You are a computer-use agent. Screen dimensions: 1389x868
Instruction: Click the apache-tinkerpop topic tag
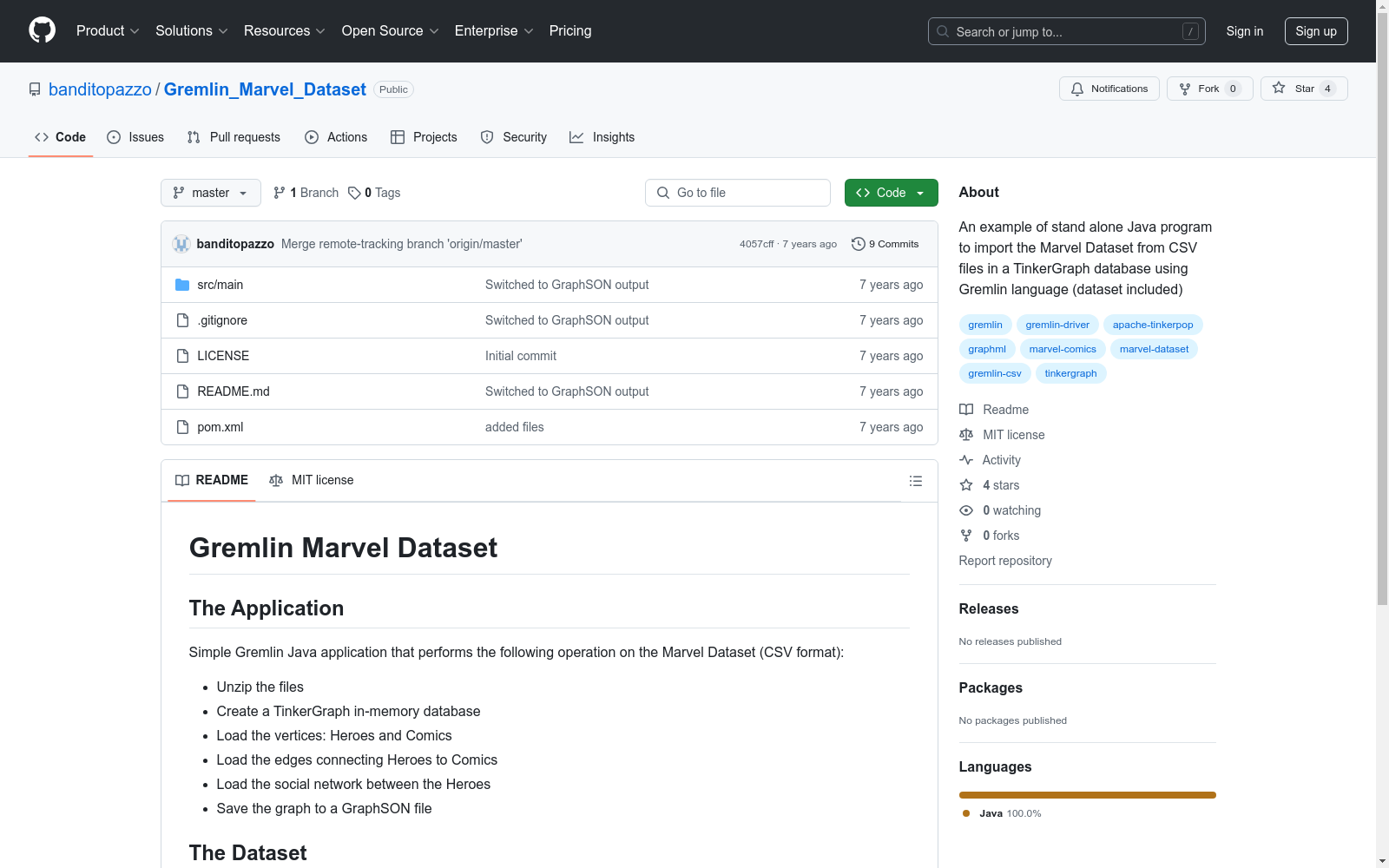(x=1153, y=325)
